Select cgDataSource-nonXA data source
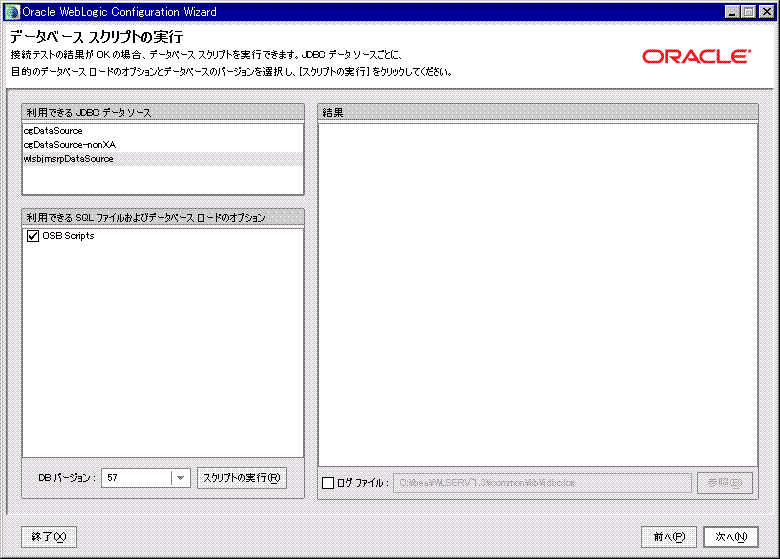The height and width of the screenshot is (559, 780). 163,145
